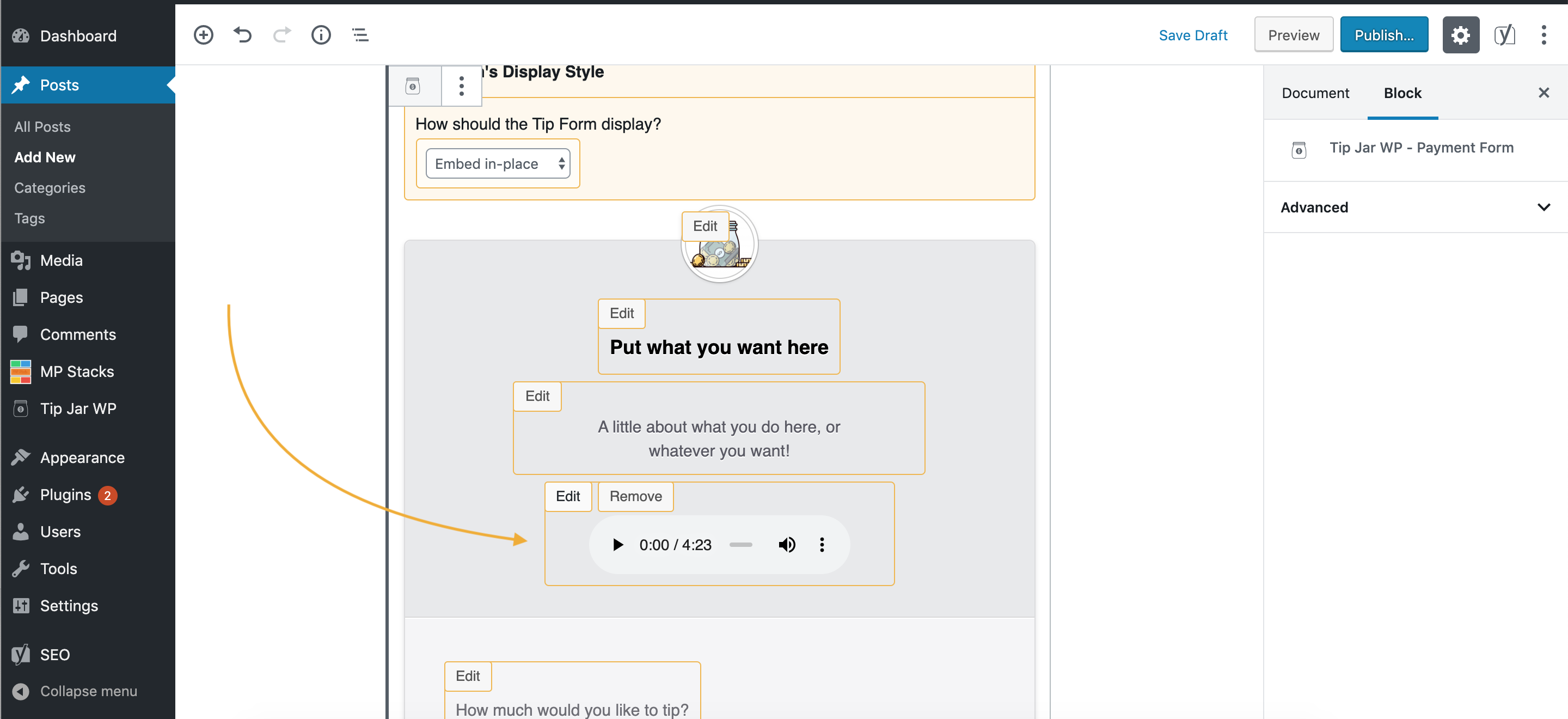Click Edit above 'Put what you want here'
The height and width of the screenshot is (719, 1568).
621,313
